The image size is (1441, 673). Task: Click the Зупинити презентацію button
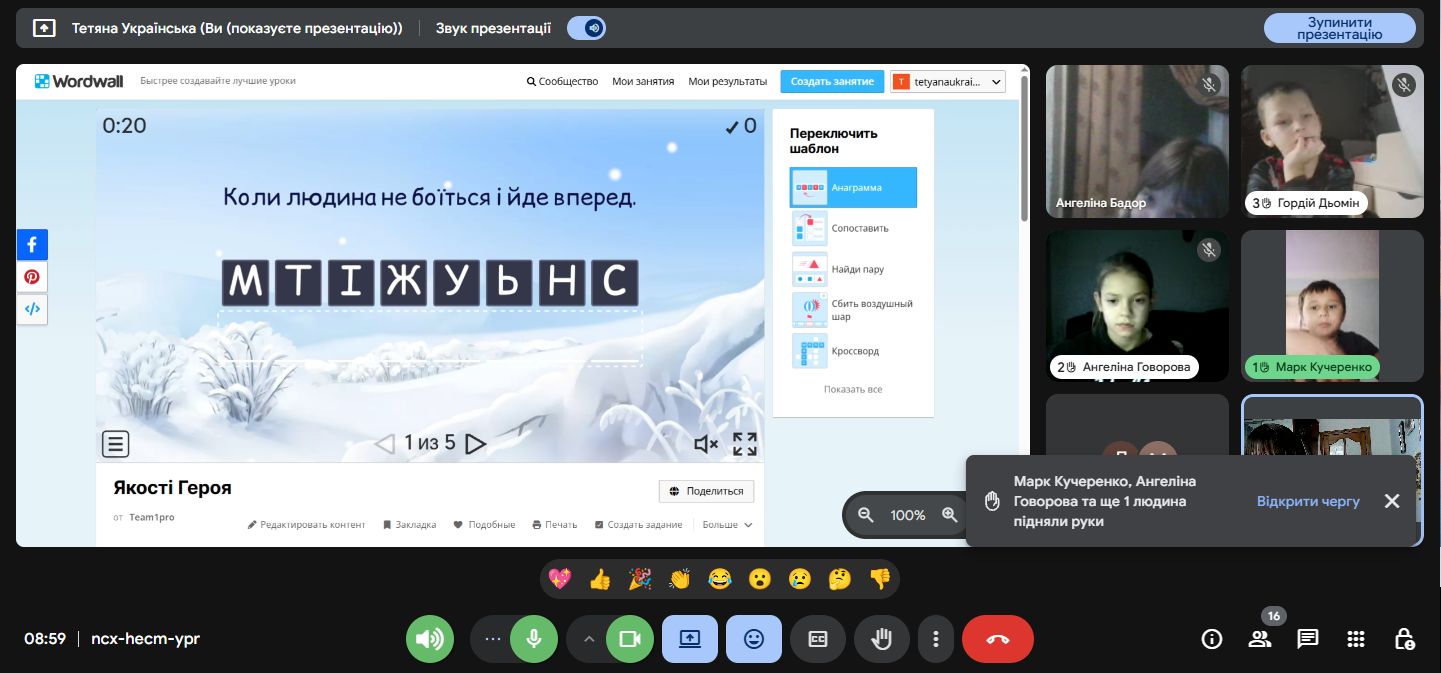tap(1339, 28)
